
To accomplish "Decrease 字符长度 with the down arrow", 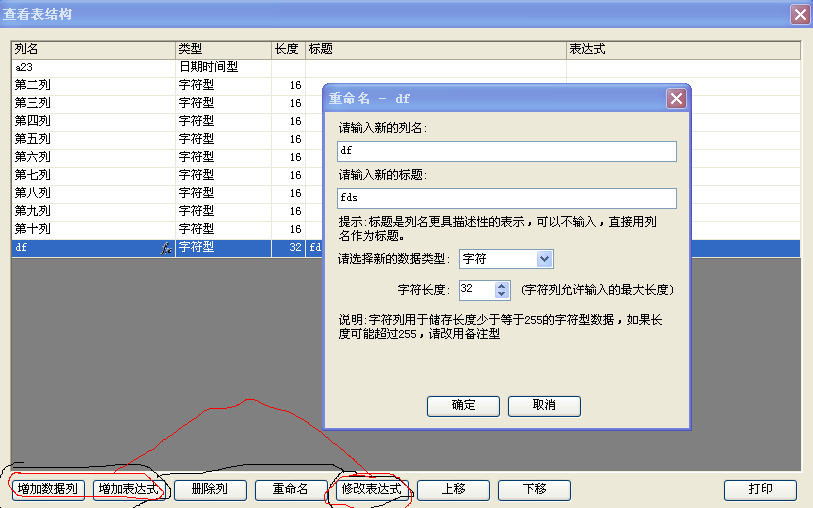I will [503, 295].
